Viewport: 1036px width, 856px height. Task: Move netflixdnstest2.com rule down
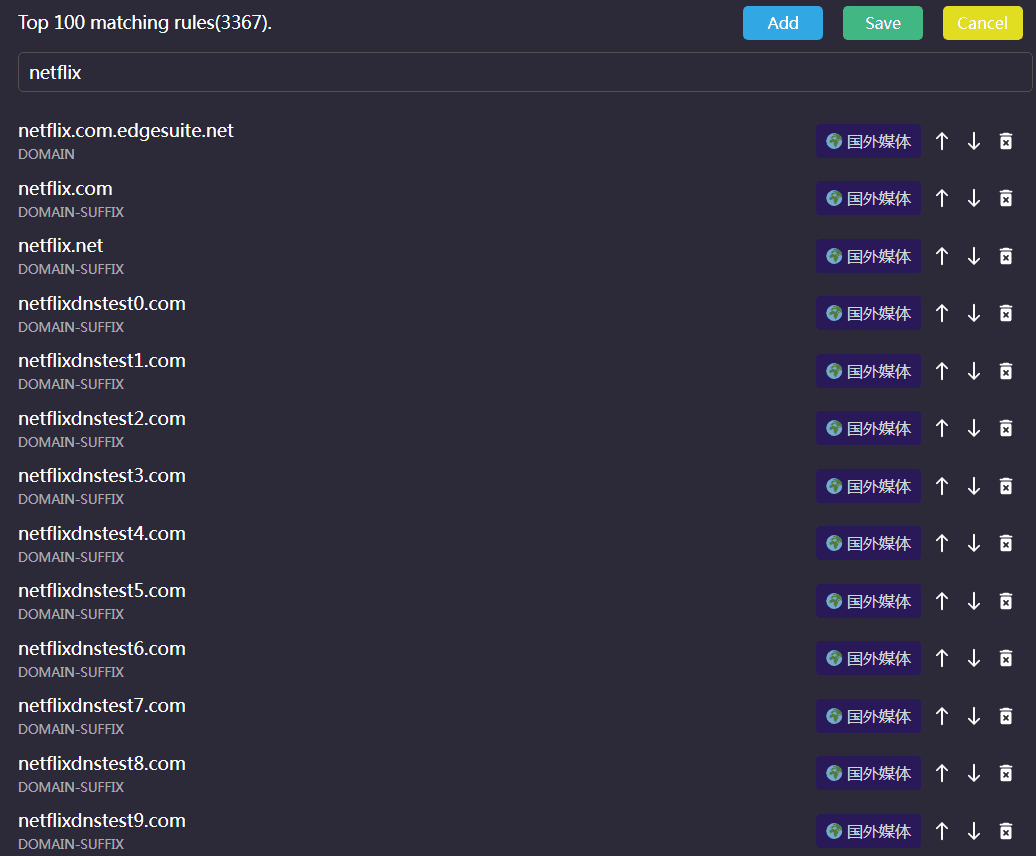[x=974, y=428]
